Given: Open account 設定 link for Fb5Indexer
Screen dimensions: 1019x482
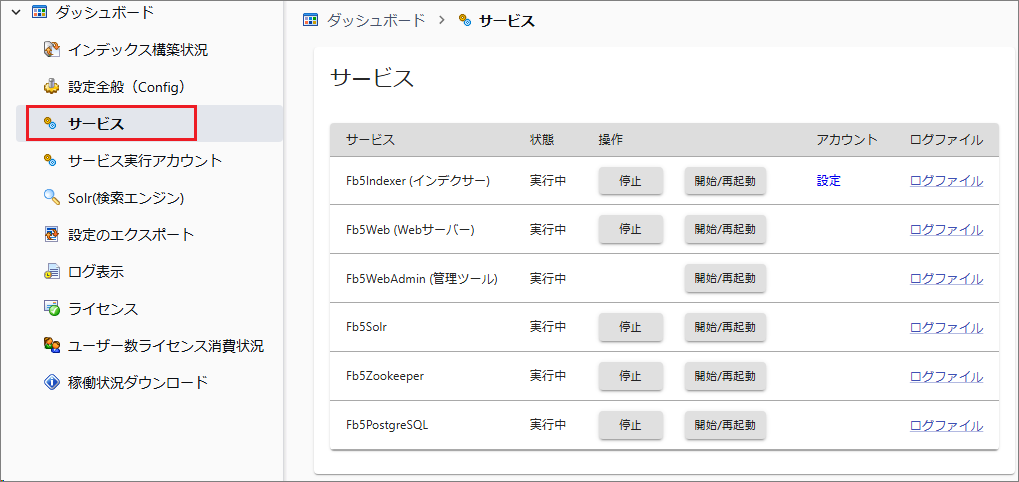Looking at the screenshot, I should tap(828, 181).
